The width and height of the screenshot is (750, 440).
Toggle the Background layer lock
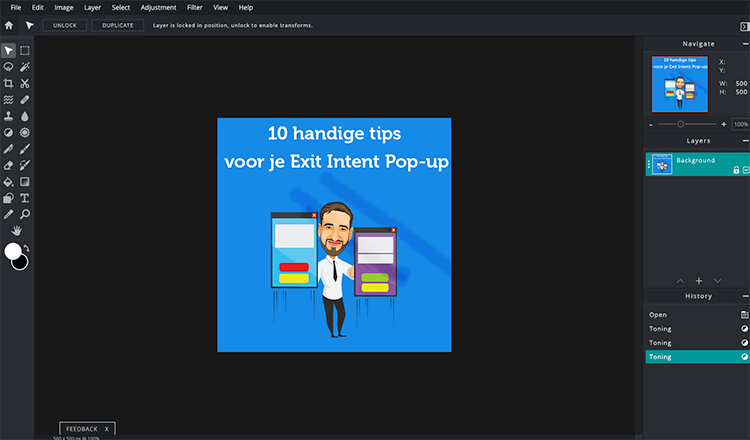coord(736,171)
